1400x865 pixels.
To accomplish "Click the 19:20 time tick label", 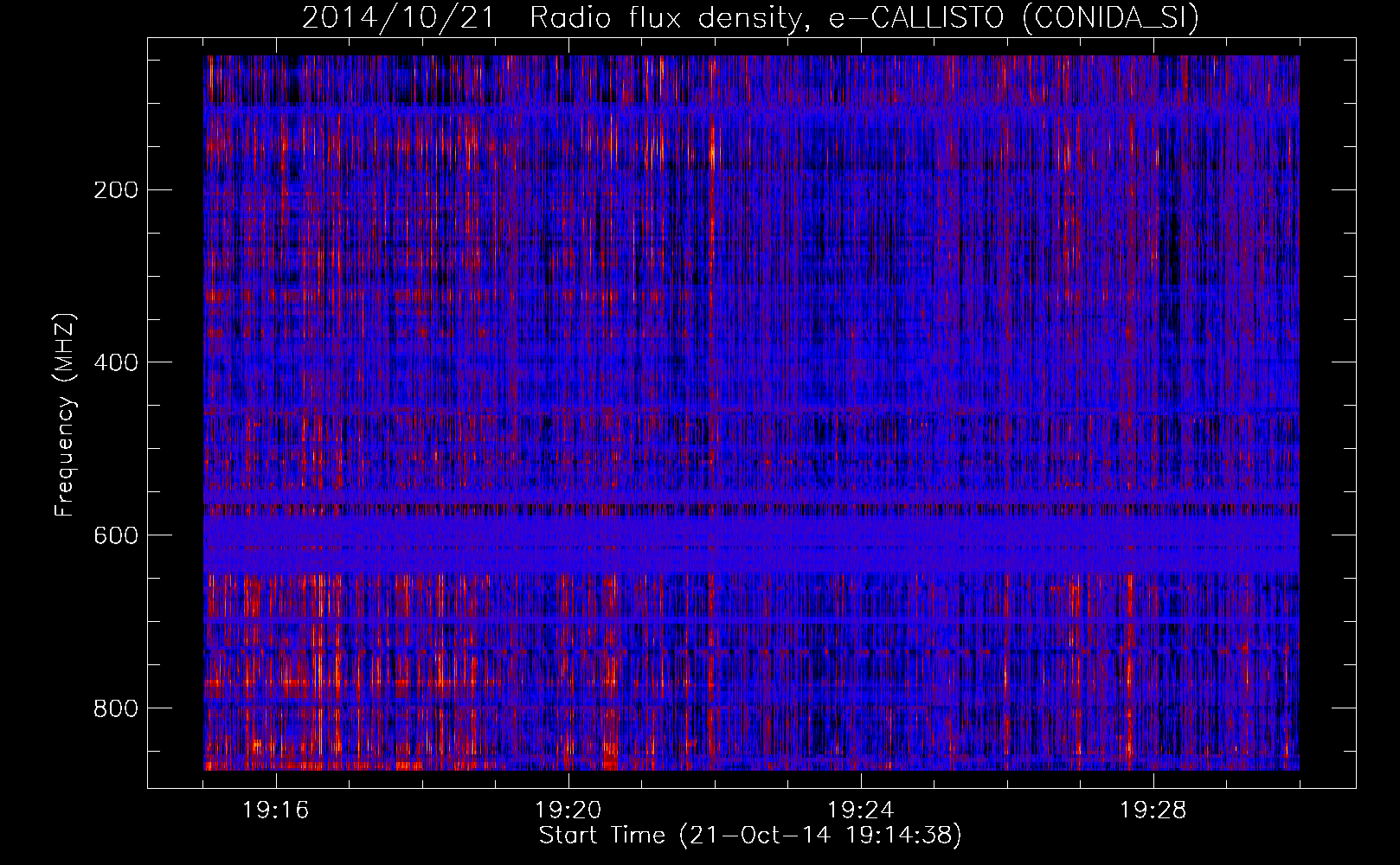I will pyautogui.click(x=568, y=811).
